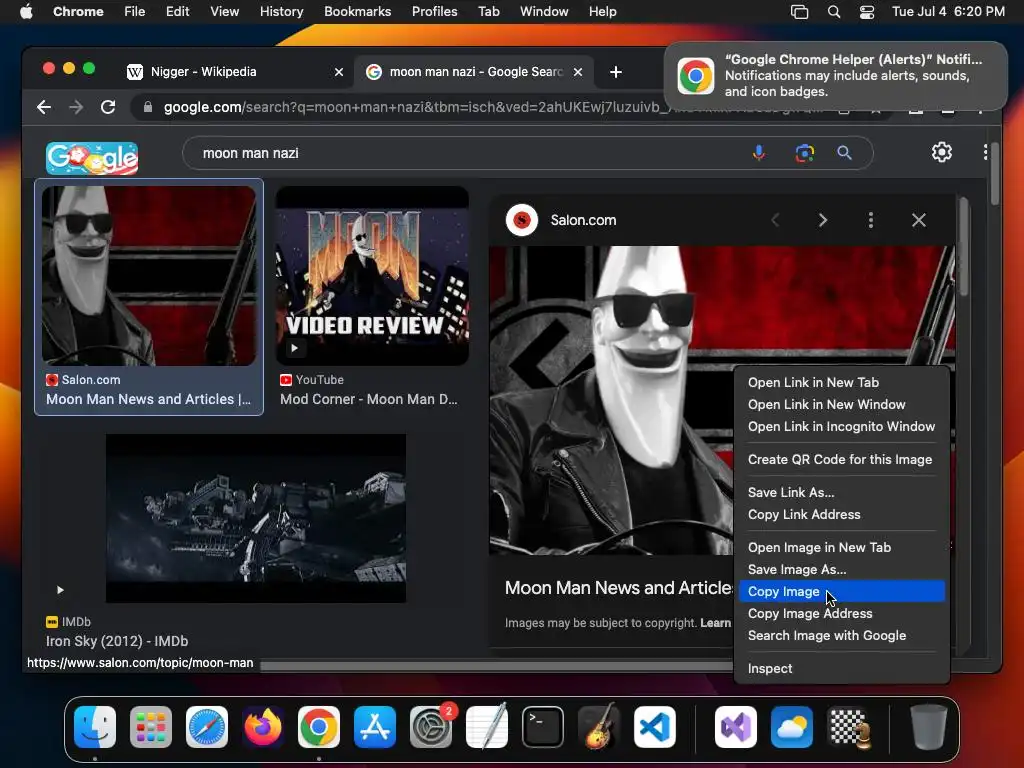Launch Visual Studio Code from dock
The height and width of the screenshot is (768, 1024).
655,727
